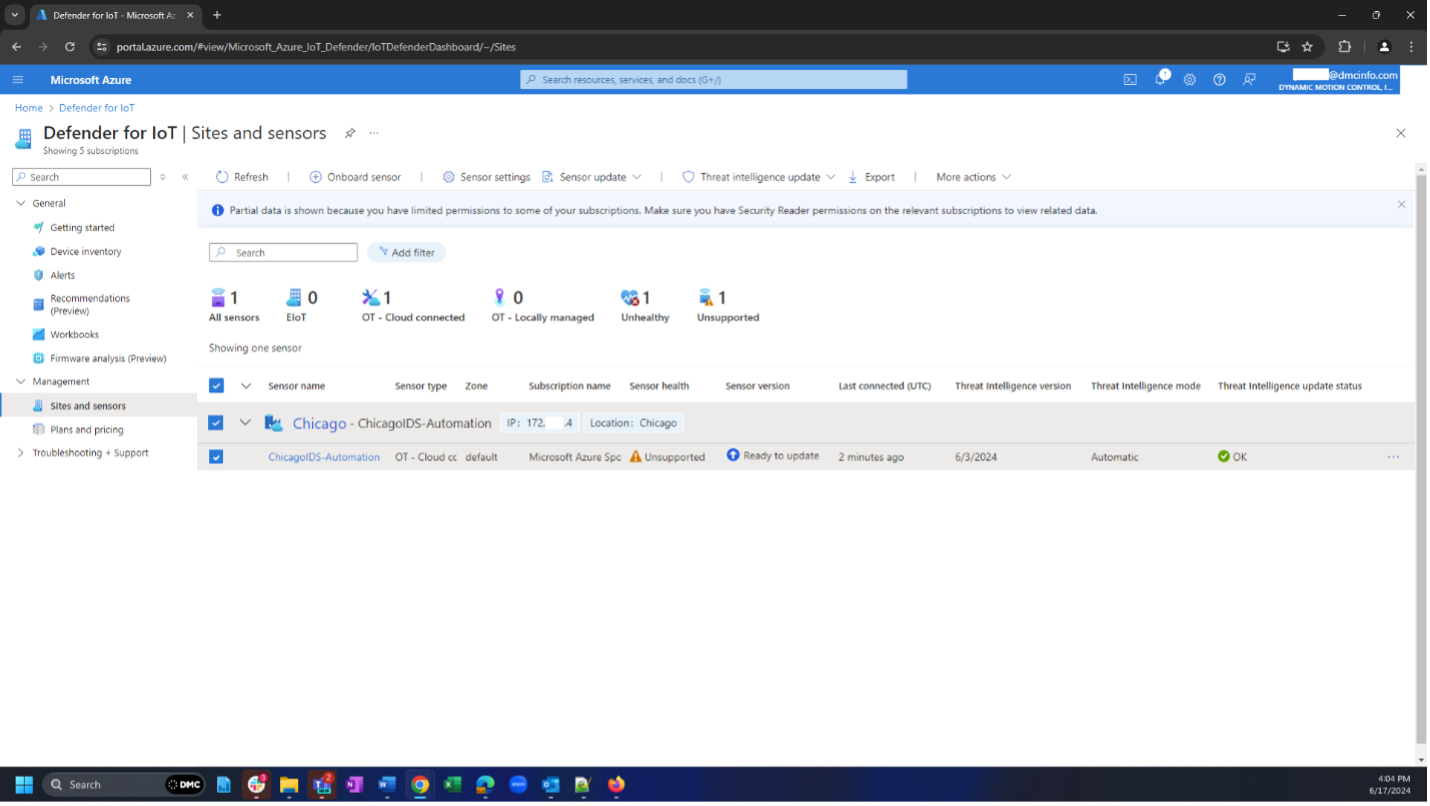Open Recommendations (Preview) in the sidebar

(x=90, y=304)
